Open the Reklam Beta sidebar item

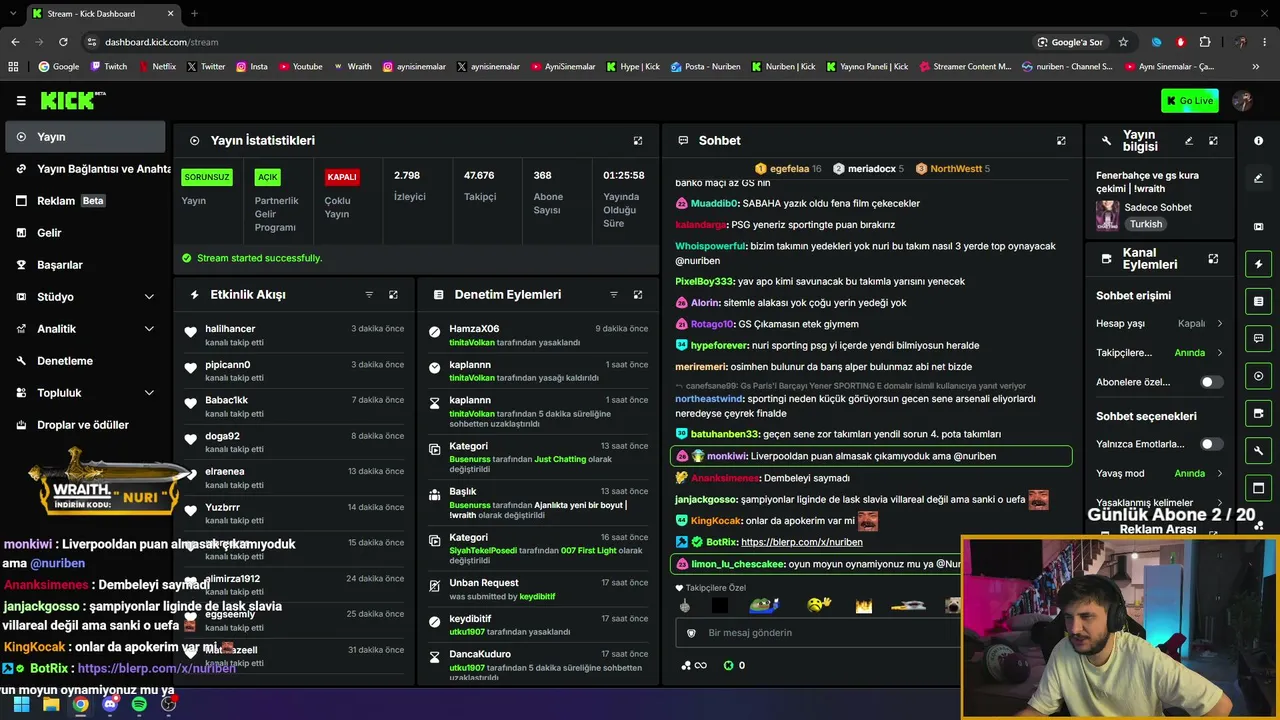pos(86,201)
